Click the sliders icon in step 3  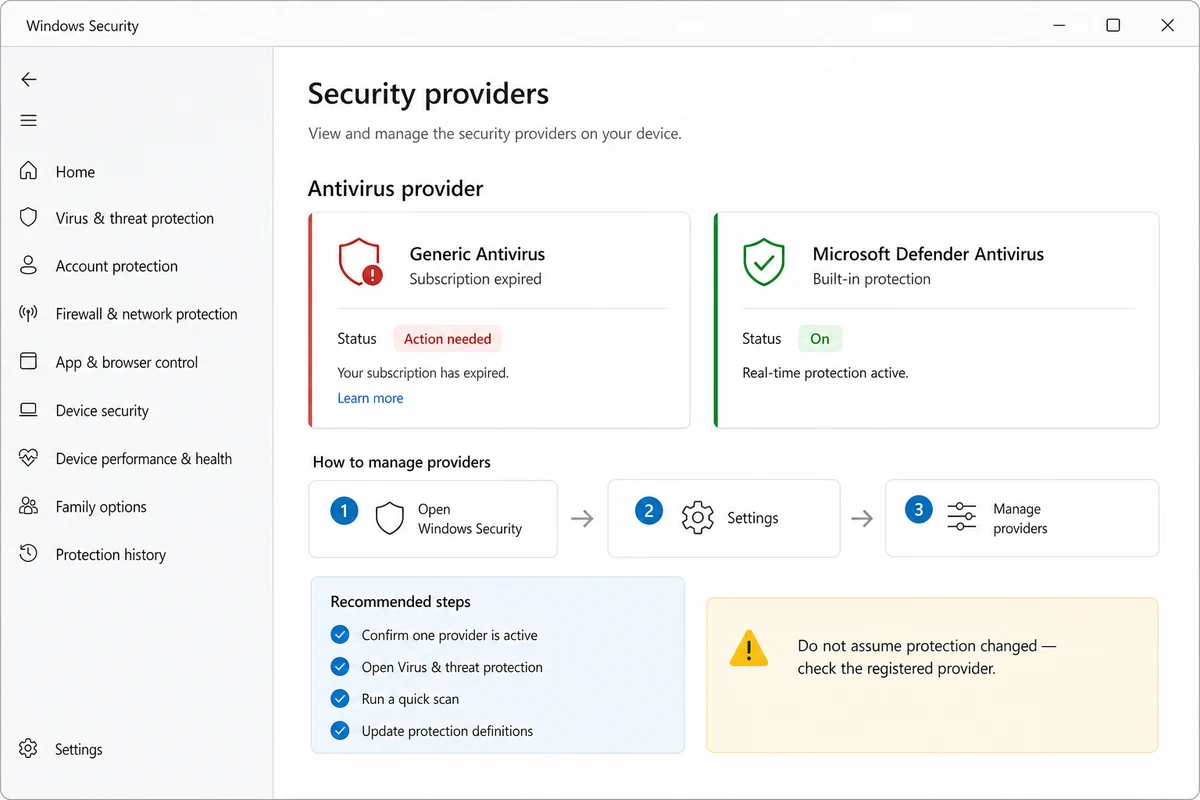click(962, 517)
